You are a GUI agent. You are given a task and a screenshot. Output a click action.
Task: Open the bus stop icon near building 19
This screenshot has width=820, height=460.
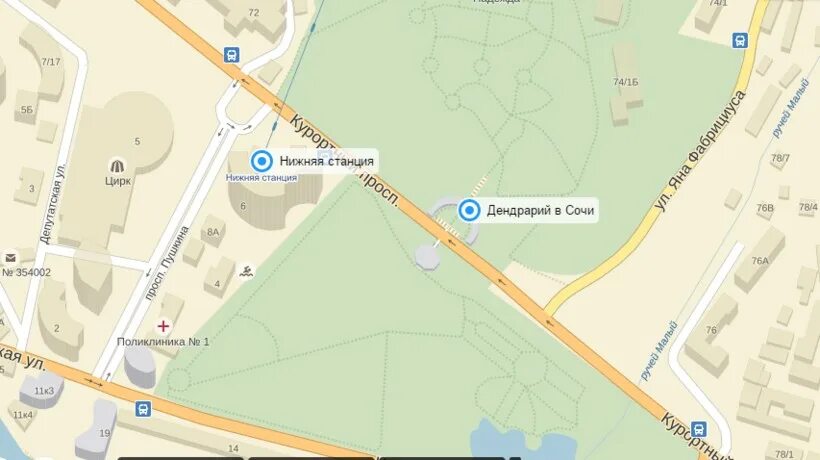[143, 409]
